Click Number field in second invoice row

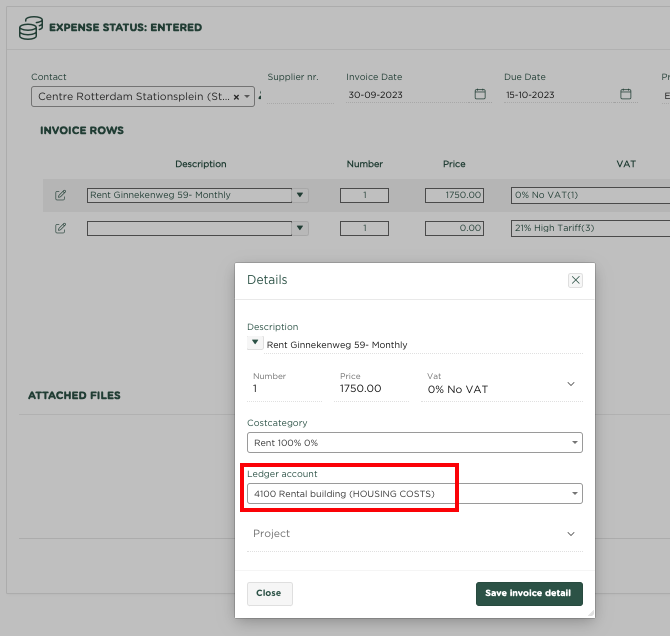click(x=364, y=228)
